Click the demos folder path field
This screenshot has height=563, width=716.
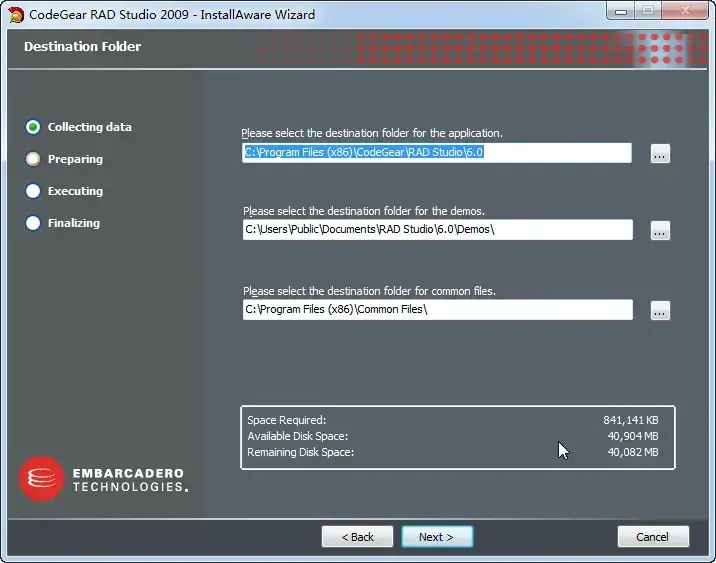438,229
